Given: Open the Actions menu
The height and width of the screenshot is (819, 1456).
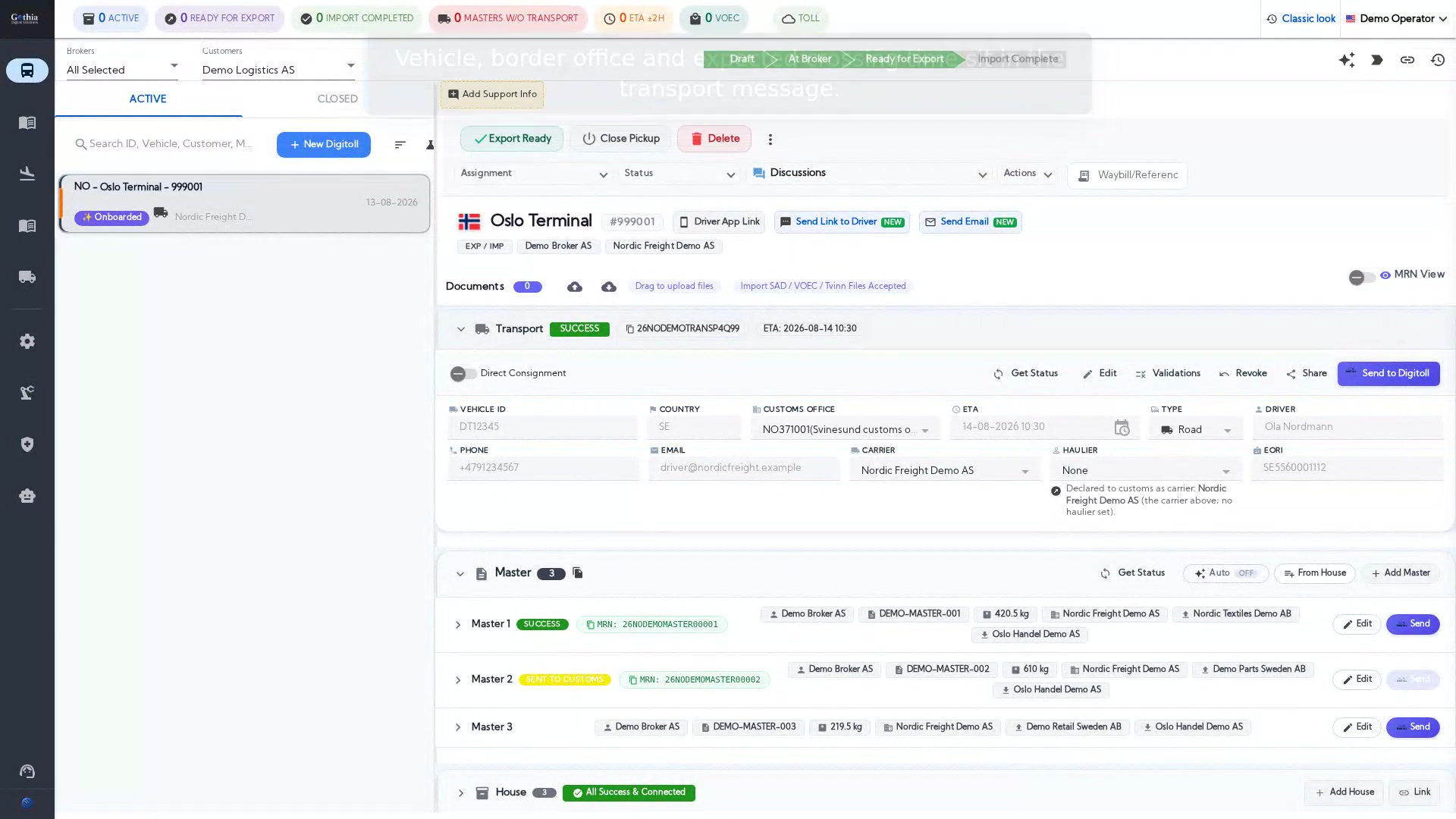Looking at the screenshot, I should tap(1028, 174).
